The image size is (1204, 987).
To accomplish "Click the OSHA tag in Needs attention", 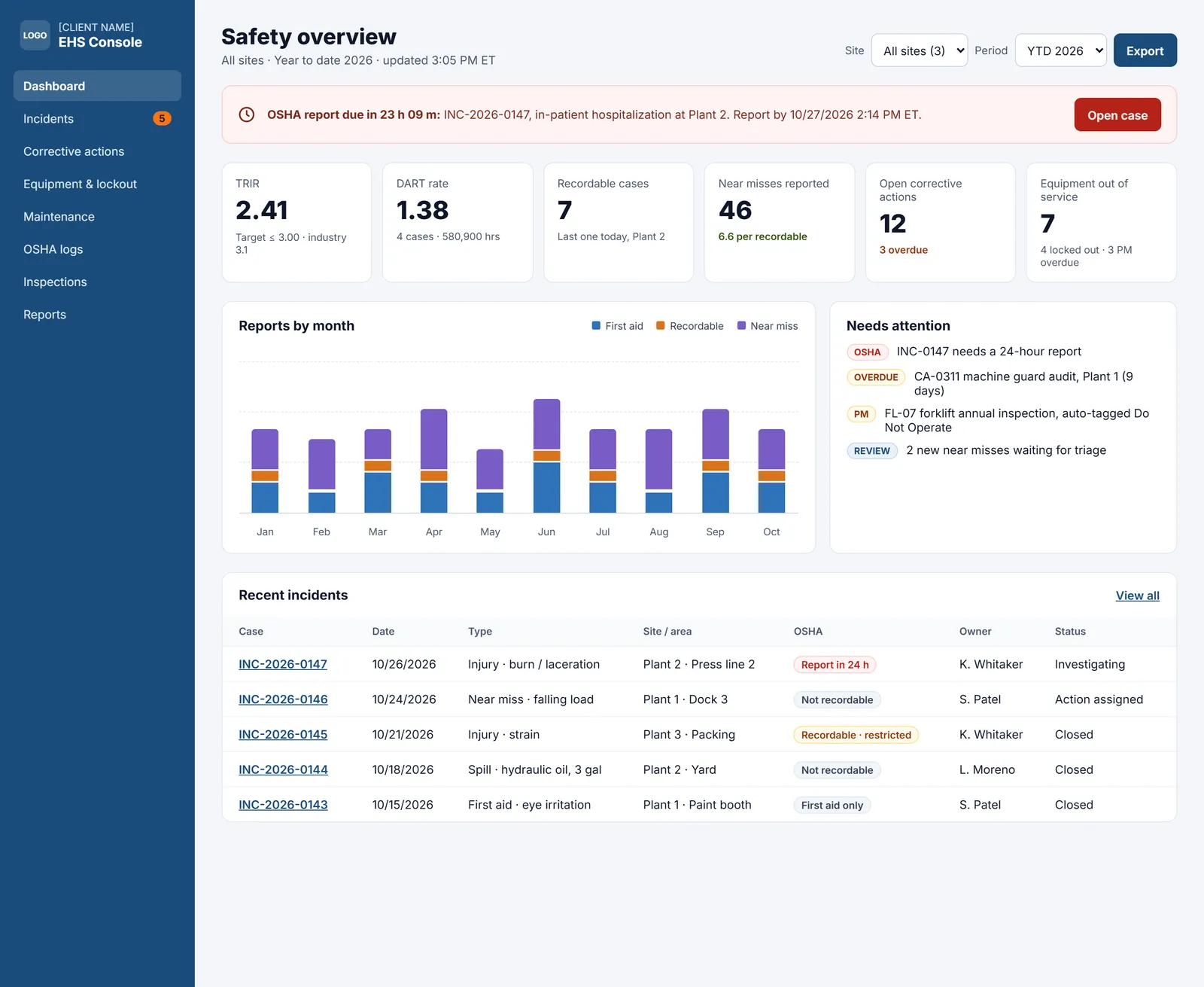I will [867, 352].
